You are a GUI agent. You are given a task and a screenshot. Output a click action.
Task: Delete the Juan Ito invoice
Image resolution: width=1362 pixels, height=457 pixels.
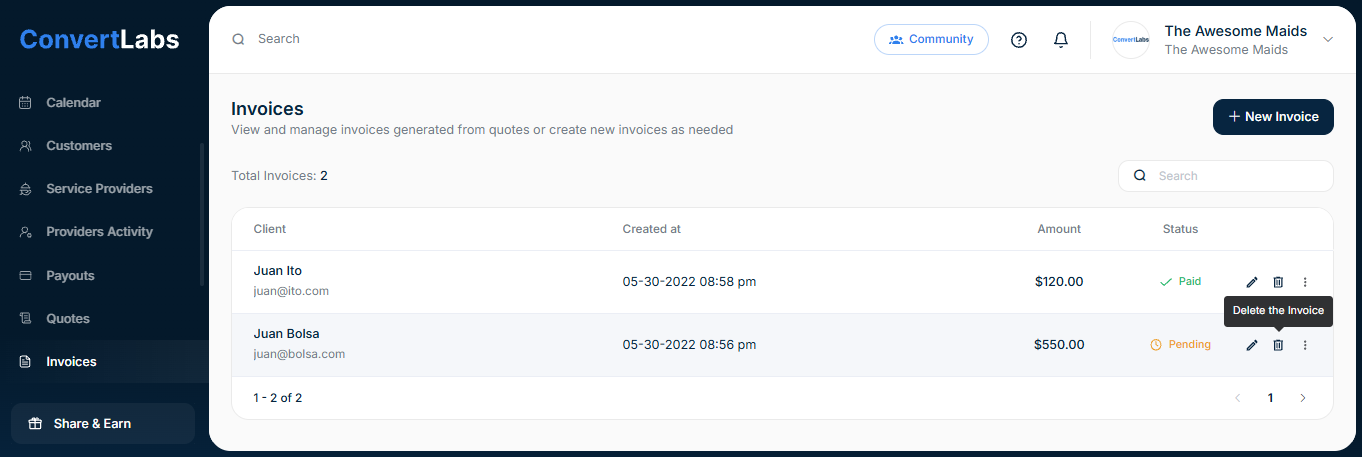click(1278, 282)
